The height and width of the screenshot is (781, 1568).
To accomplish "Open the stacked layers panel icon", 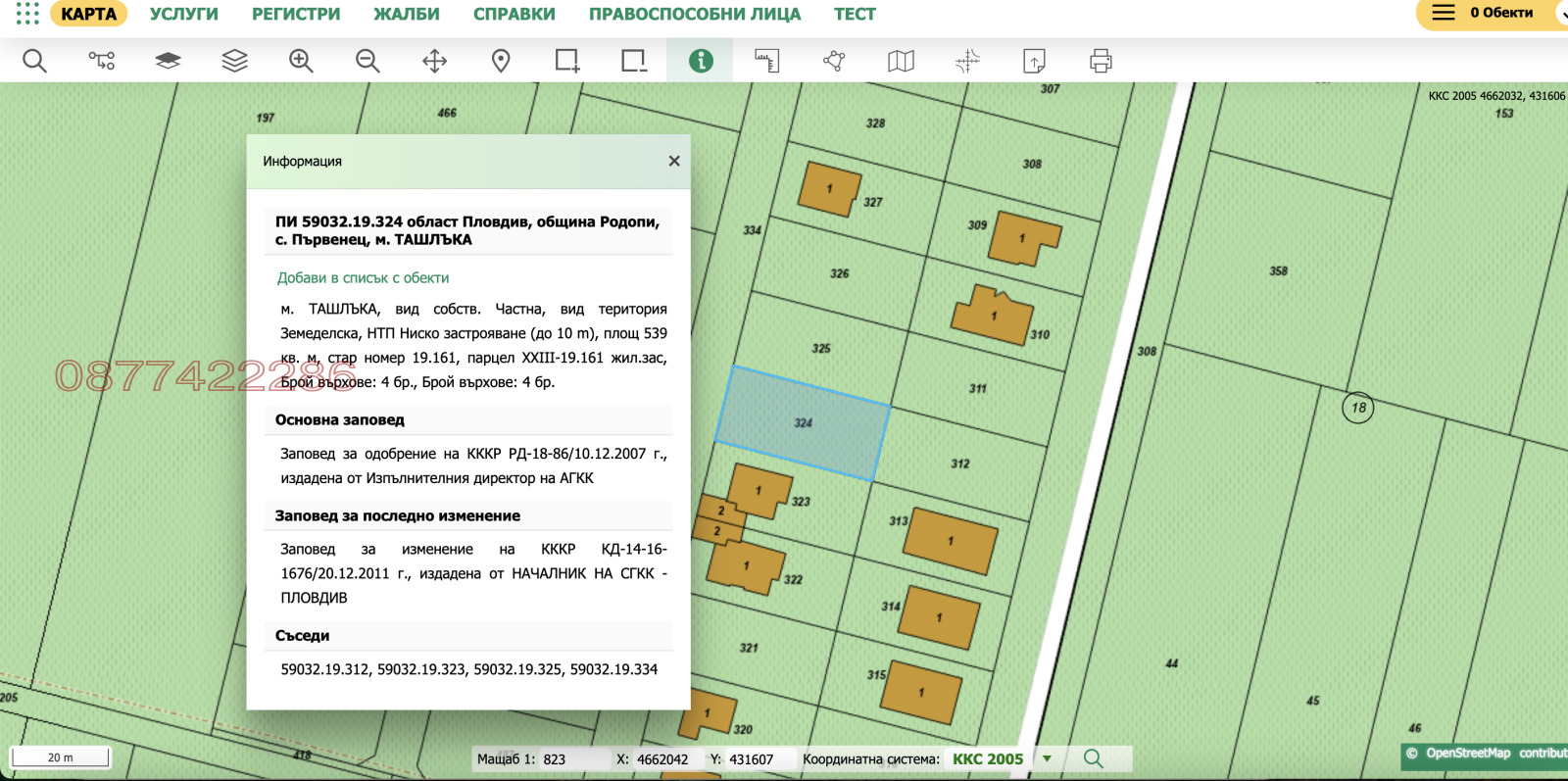I will pyautogui.click(x=234, y=61).
